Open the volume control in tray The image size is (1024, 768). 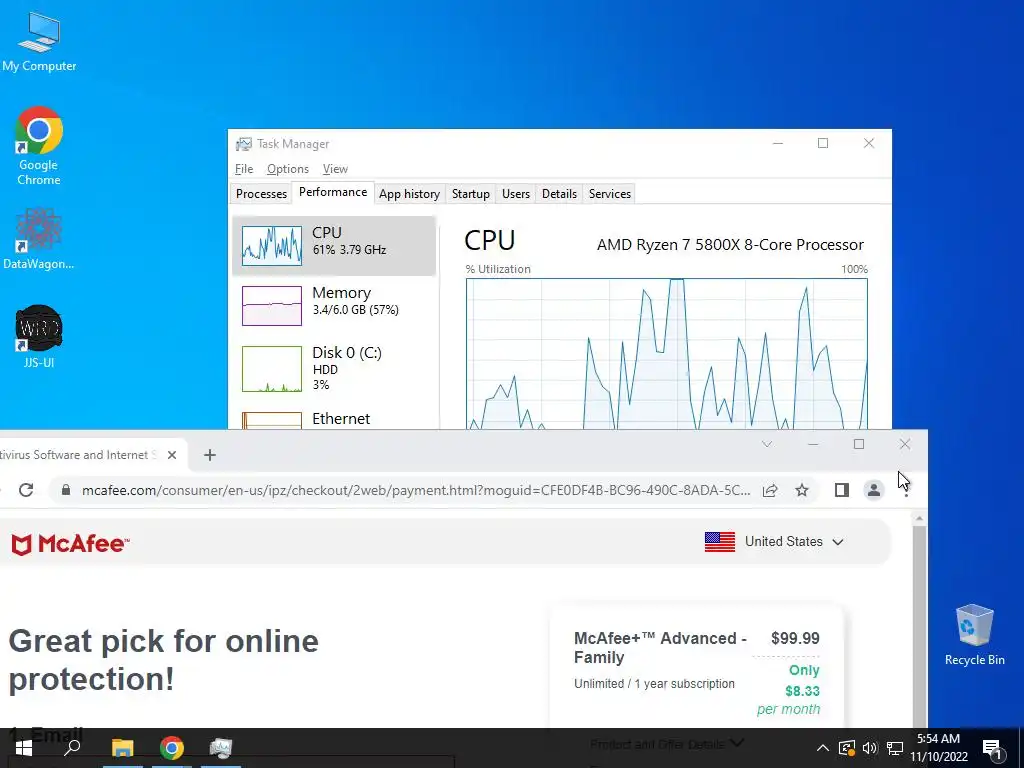point(870,748)
